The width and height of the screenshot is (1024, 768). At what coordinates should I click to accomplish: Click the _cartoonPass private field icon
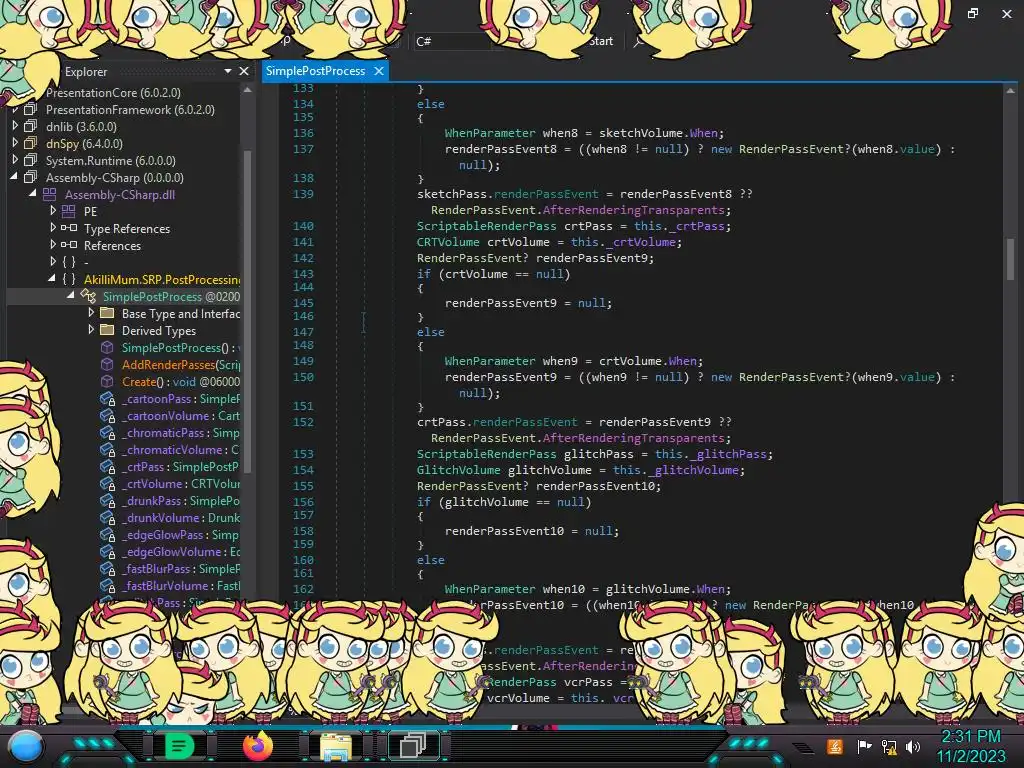pos(107,398)
